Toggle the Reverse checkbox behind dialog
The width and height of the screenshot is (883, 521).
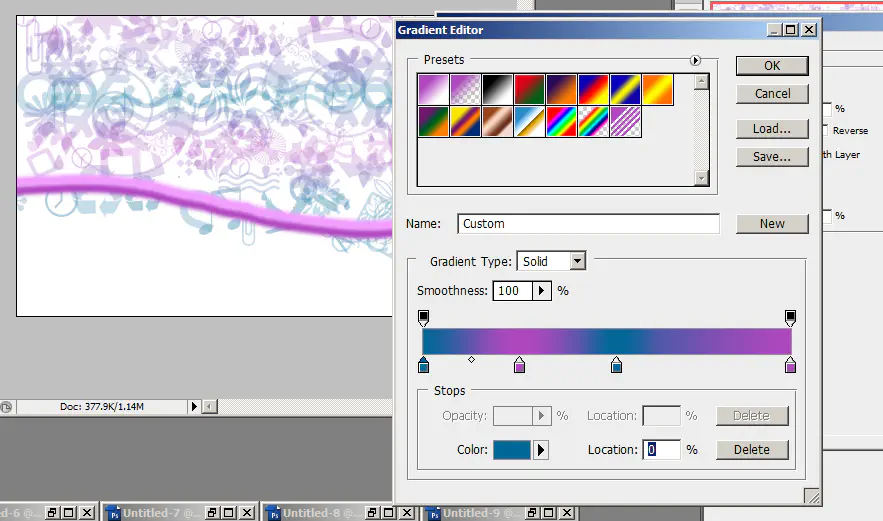pyautogui.click(x=824, y=130)
